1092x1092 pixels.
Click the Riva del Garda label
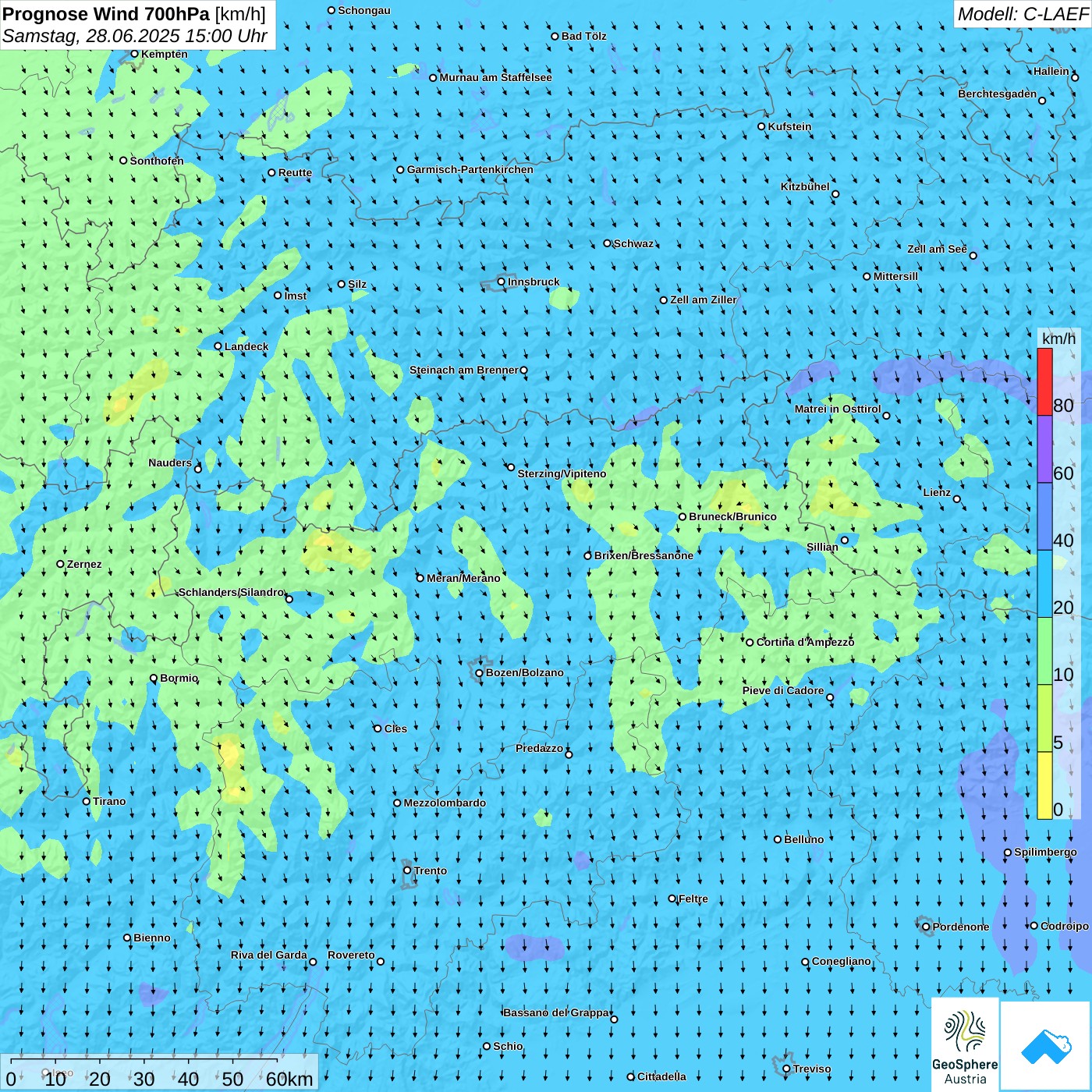coord(268,955)
